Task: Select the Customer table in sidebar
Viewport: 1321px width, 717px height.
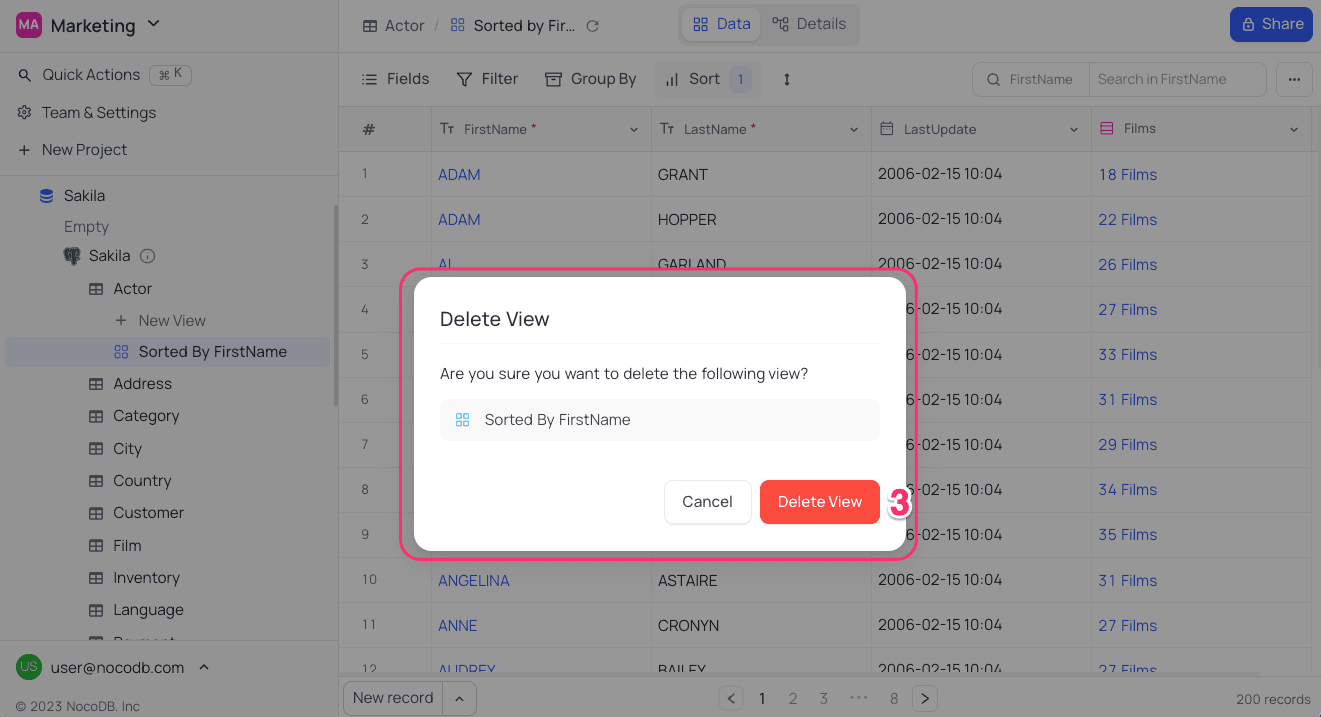Action: (x=148, y=513)
